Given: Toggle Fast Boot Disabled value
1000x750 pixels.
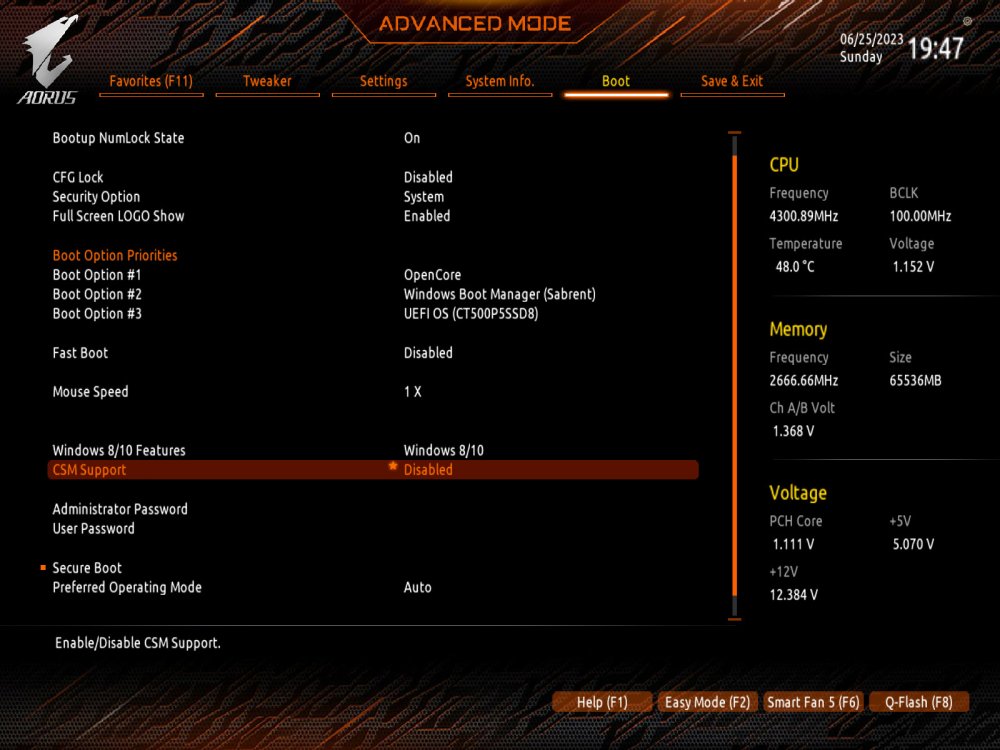Looking at the screenshot, I should coord(428,353).
